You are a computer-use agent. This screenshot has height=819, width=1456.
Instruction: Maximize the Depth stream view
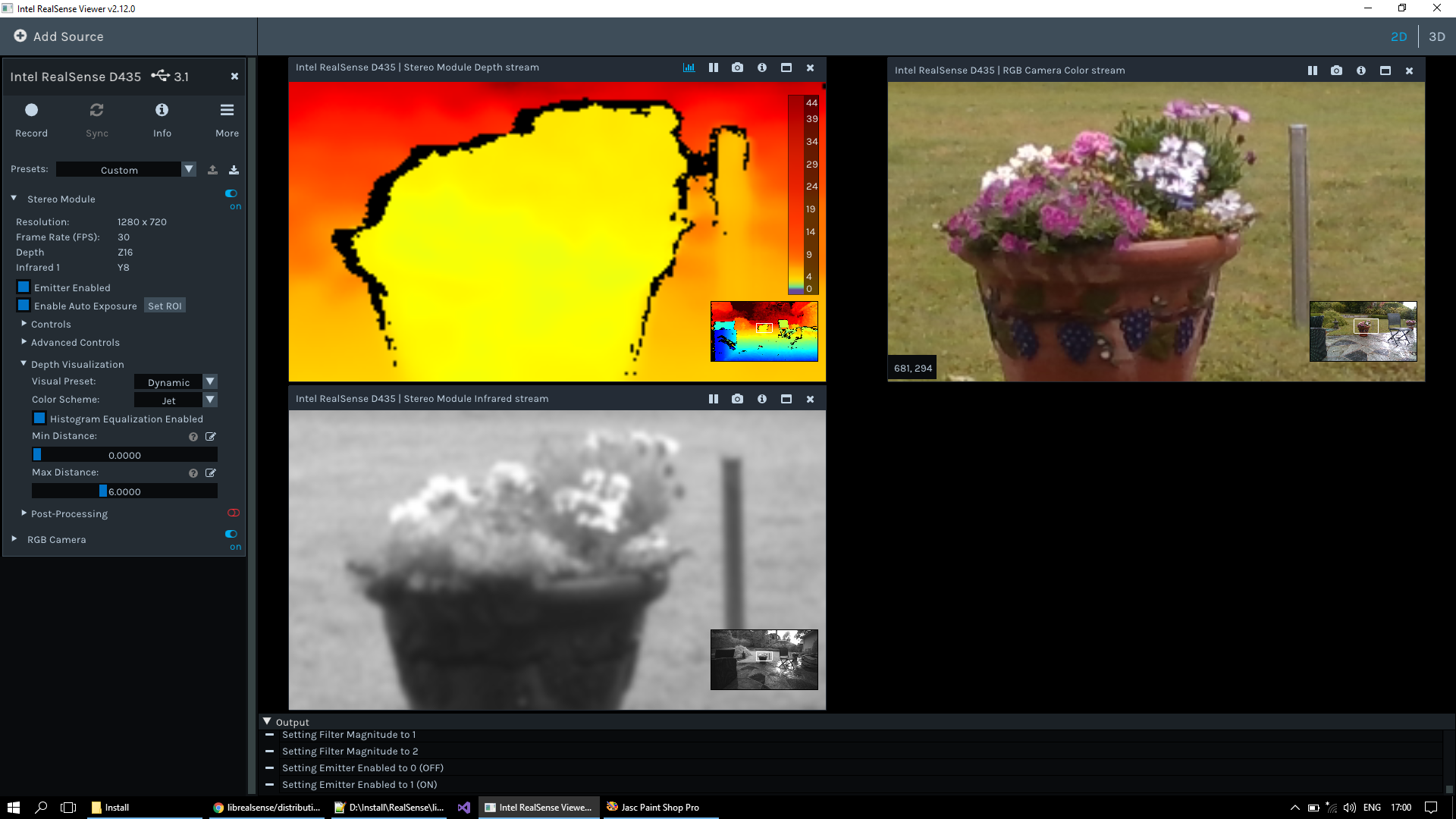point(786,67)
